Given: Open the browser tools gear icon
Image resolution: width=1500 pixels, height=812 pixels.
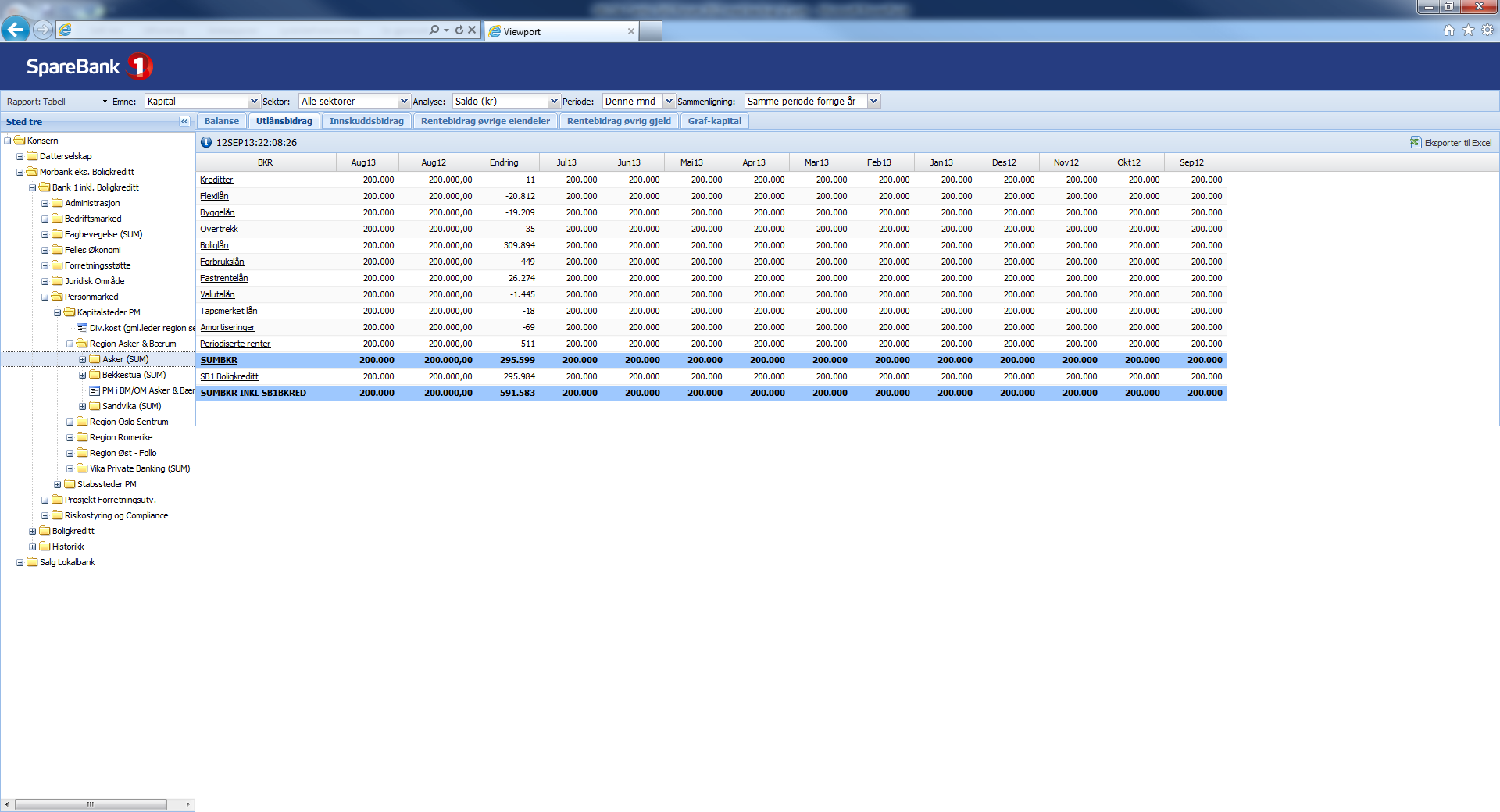Looking at the screenshot, I should 1487,30.
